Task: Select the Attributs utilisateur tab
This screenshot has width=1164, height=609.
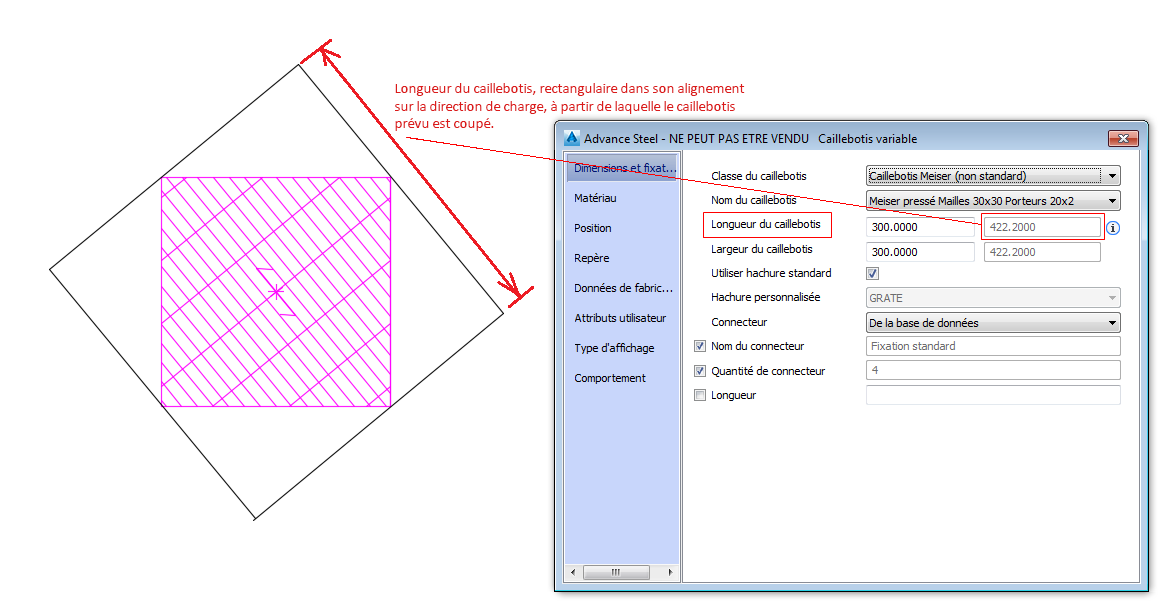Action: (x=622, y=318)
